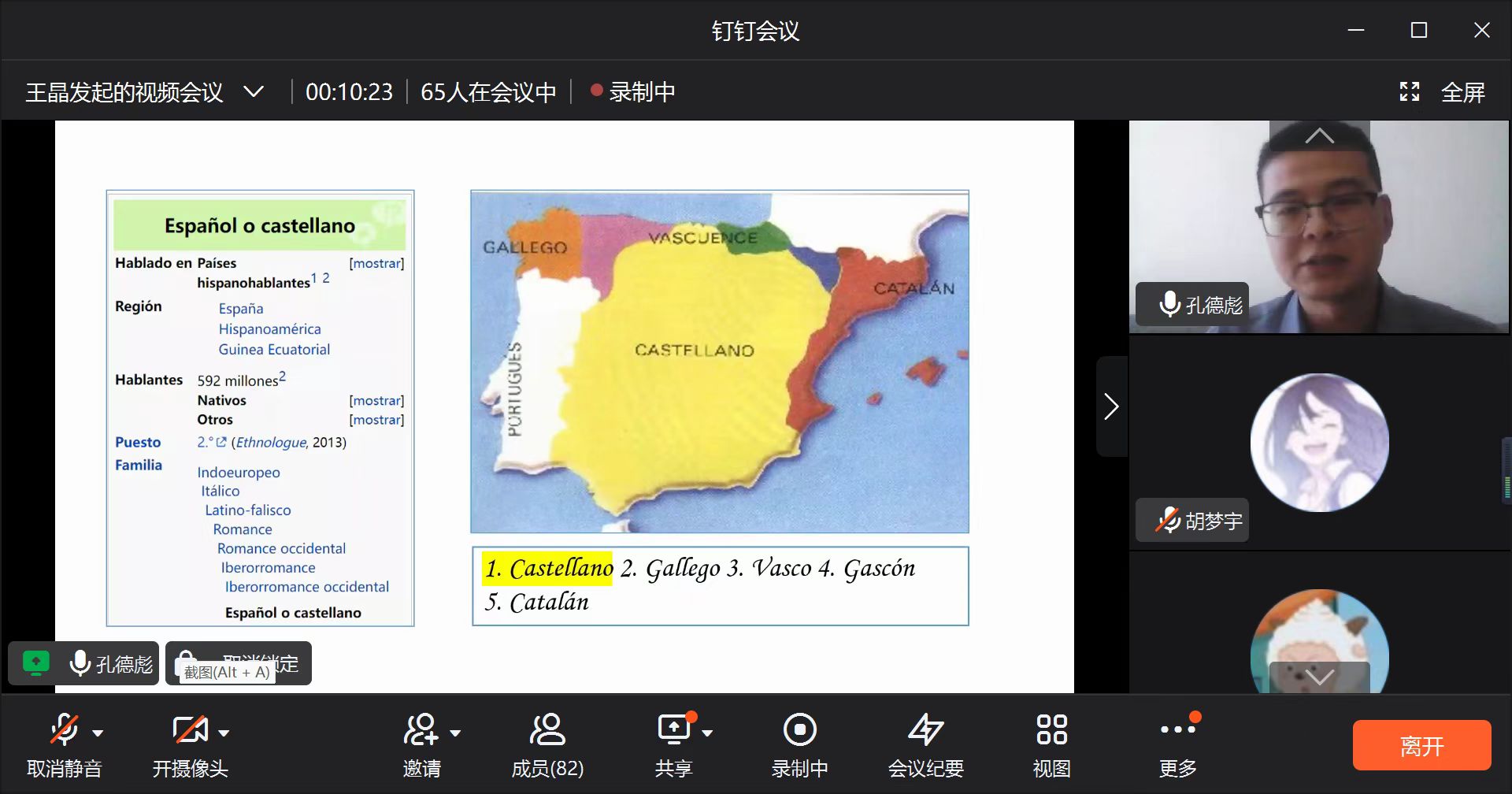Viewport: 1512px width, 794px height.
Task: Open share options arrow beside 共享
Action: 707,733
